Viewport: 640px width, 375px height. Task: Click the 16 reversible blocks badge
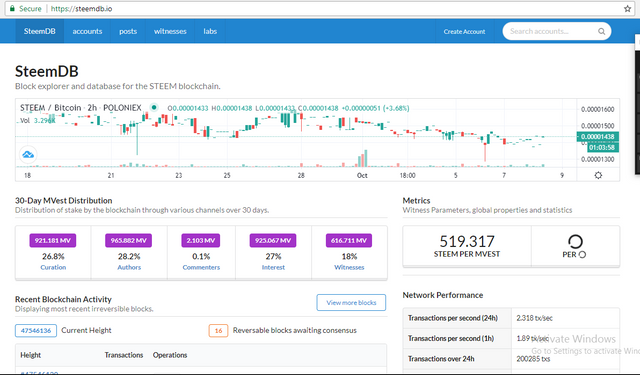tap(218, 331)
